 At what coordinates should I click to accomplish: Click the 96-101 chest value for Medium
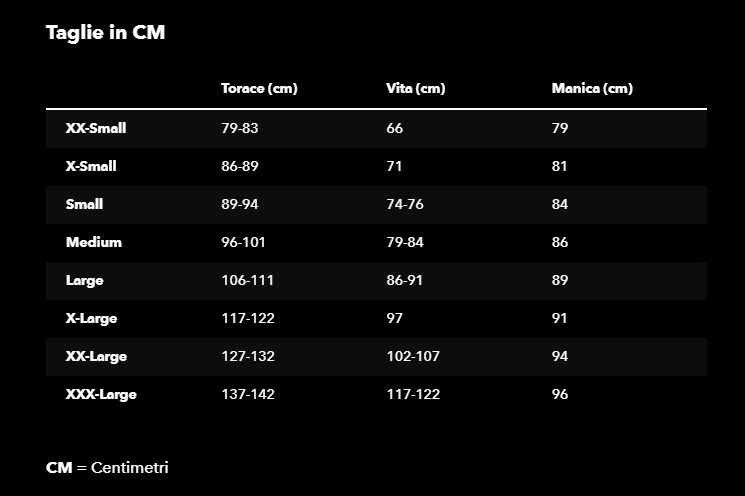[x=243, y=242]
